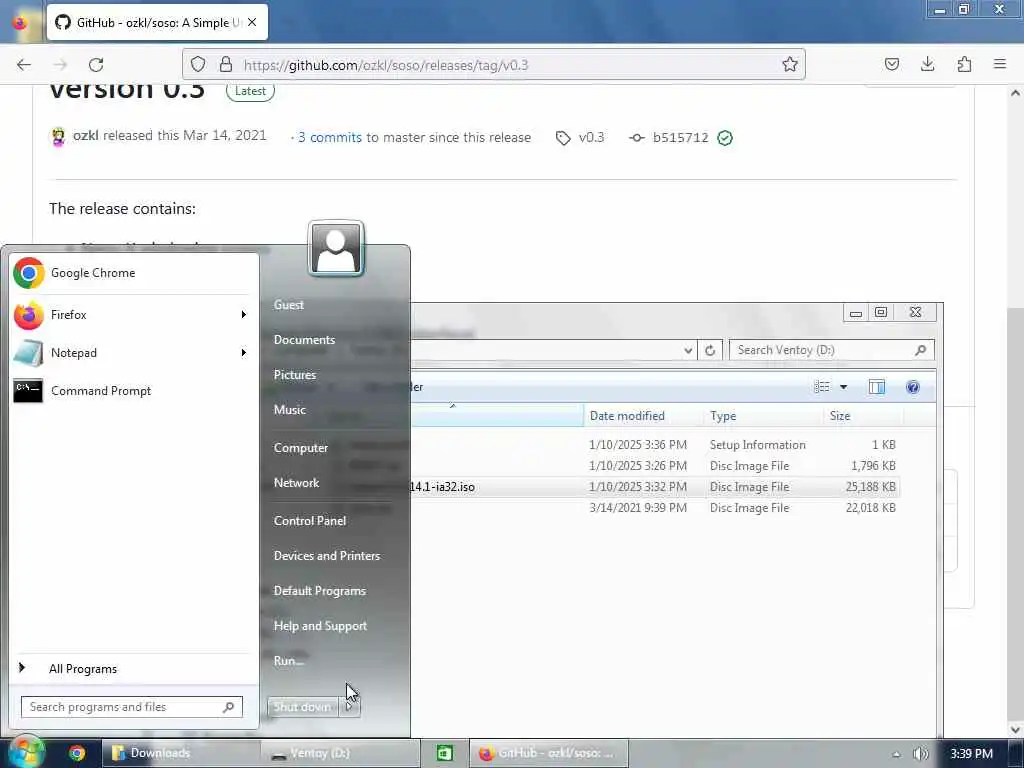
Task: Open Firefox hamburger menu
Action: [x=1000, y=65]
